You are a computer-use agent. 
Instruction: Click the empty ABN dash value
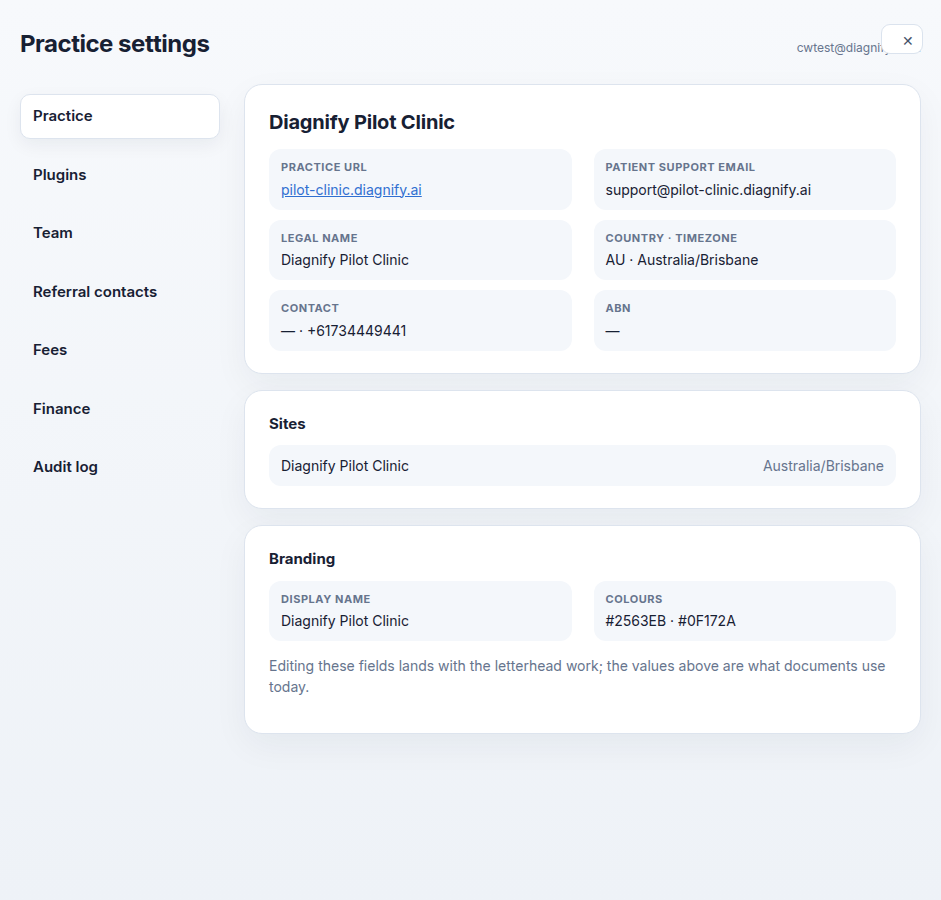pyautogui.click(x=612, y=331)
